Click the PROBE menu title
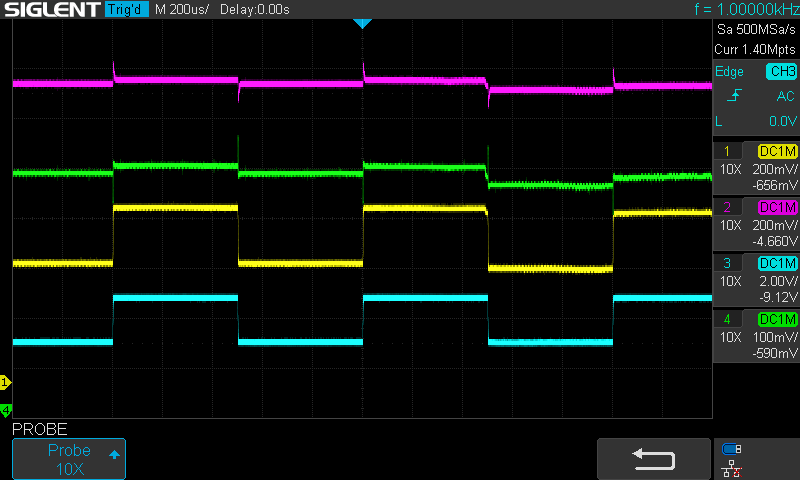800x480 pixels. coord(40,430)
